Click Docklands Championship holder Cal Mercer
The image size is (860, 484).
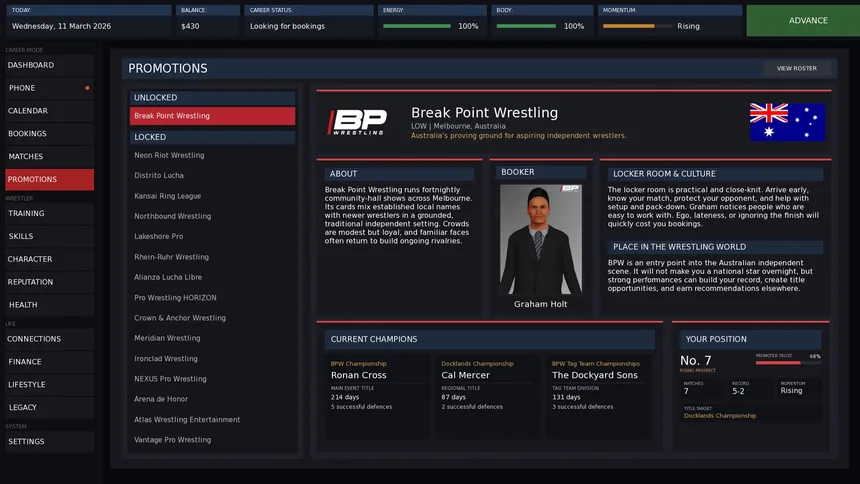[465, 375]
